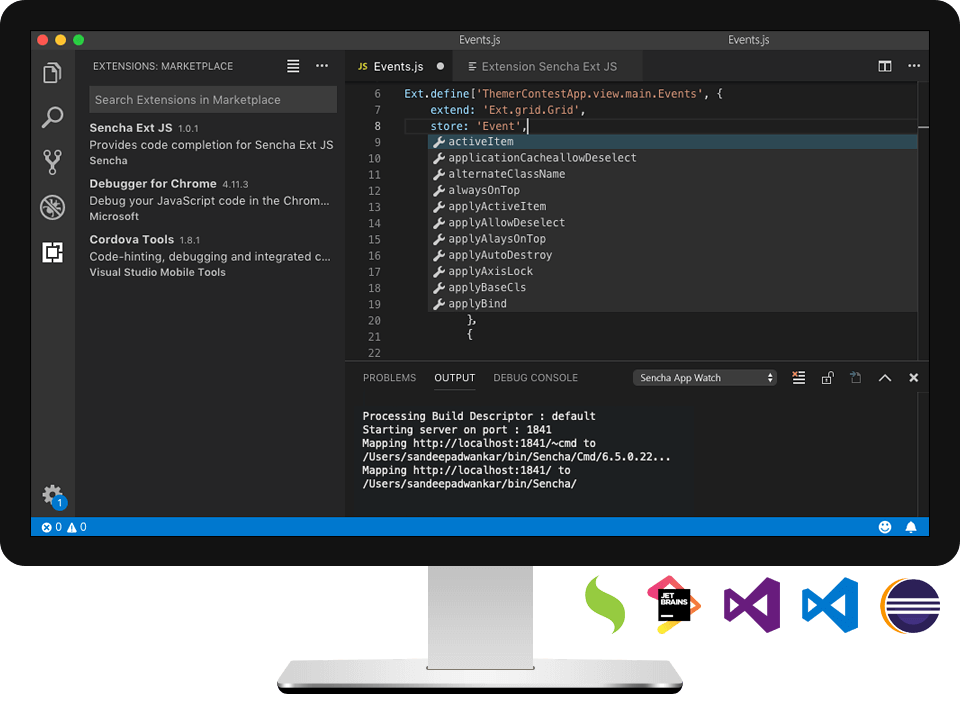Open the Sencha App Watch output dropdown
The height and width of the screenshot is (704, 960).
point(705,378)
